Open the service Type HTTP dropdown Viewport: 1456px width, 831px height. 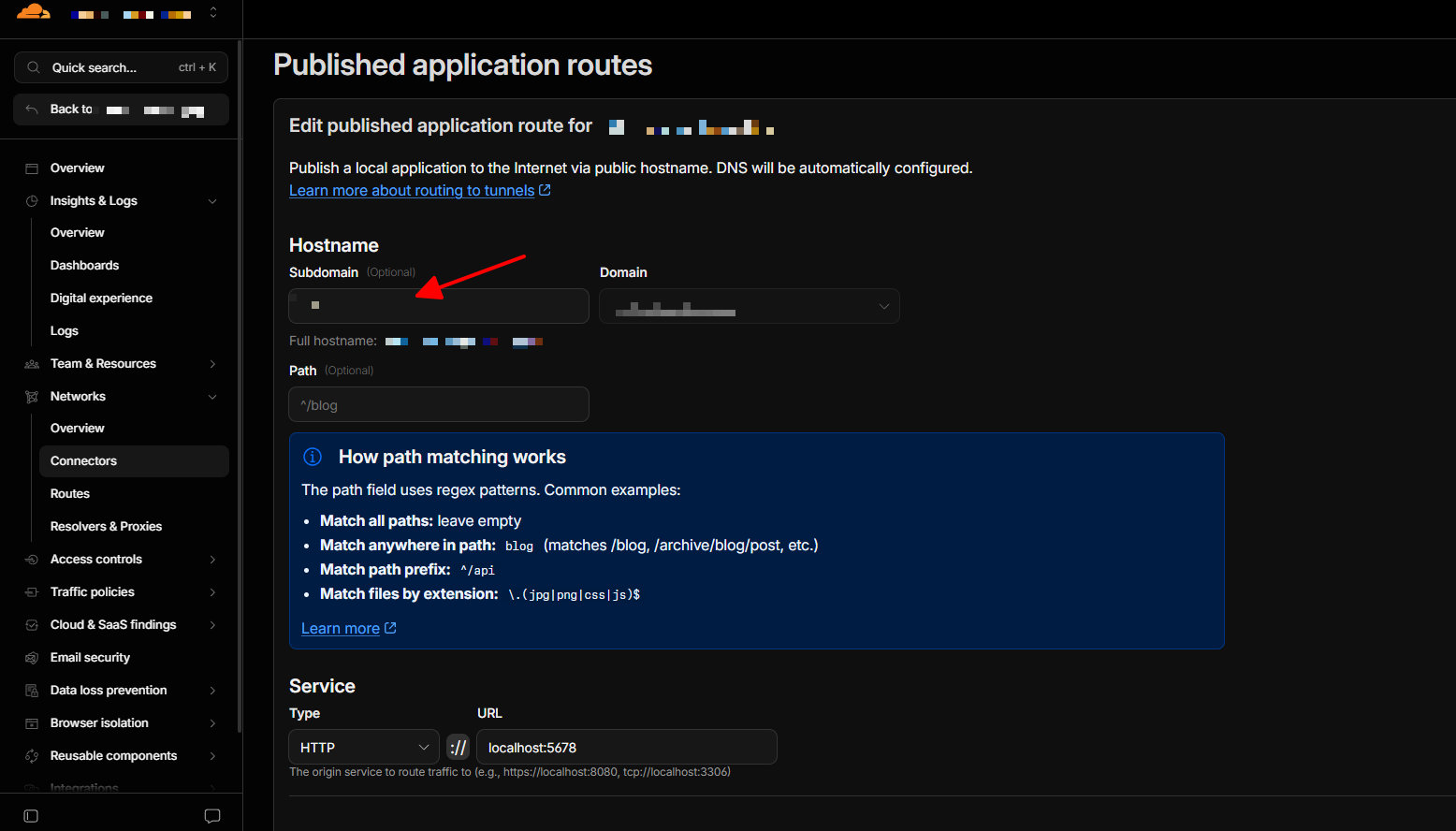click(x=364, y=747)
